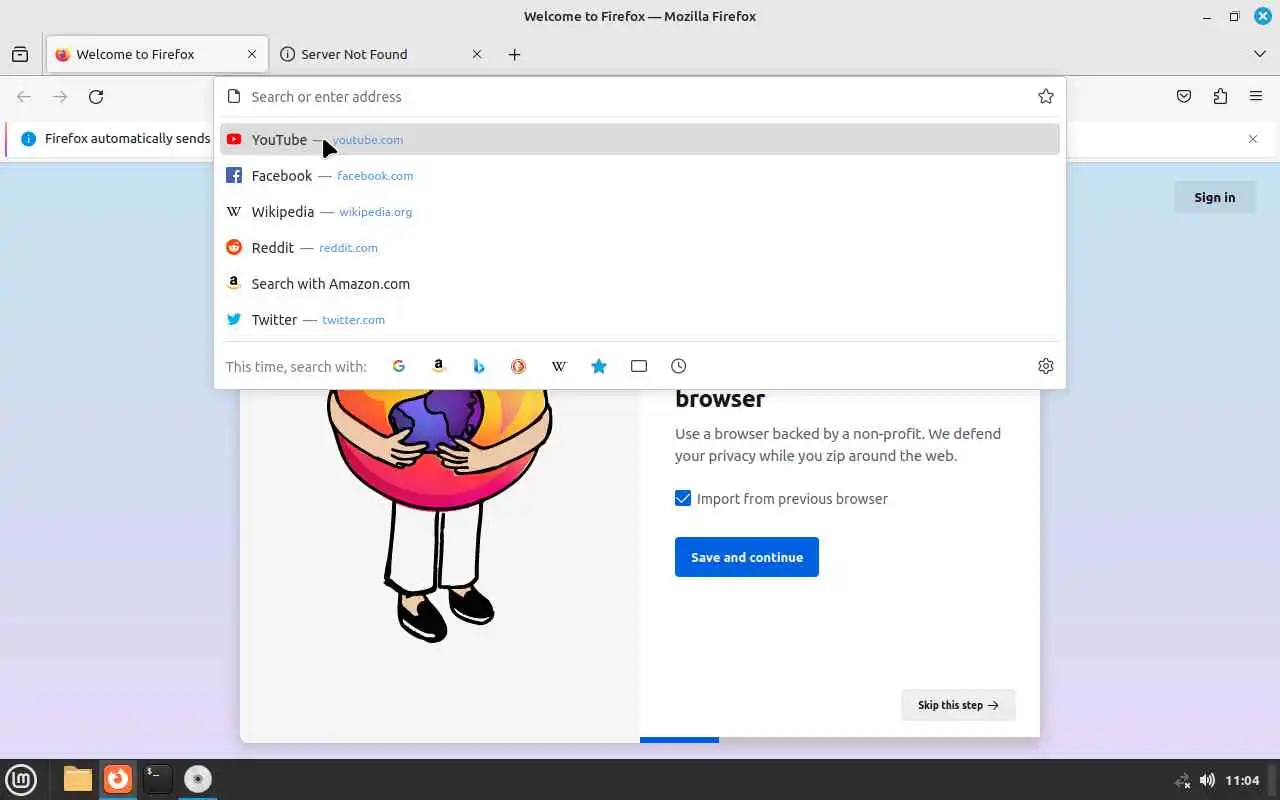Close the Server Not Found tab
1280x800 pixels.
pyautogui.click(x=477, y=54)
